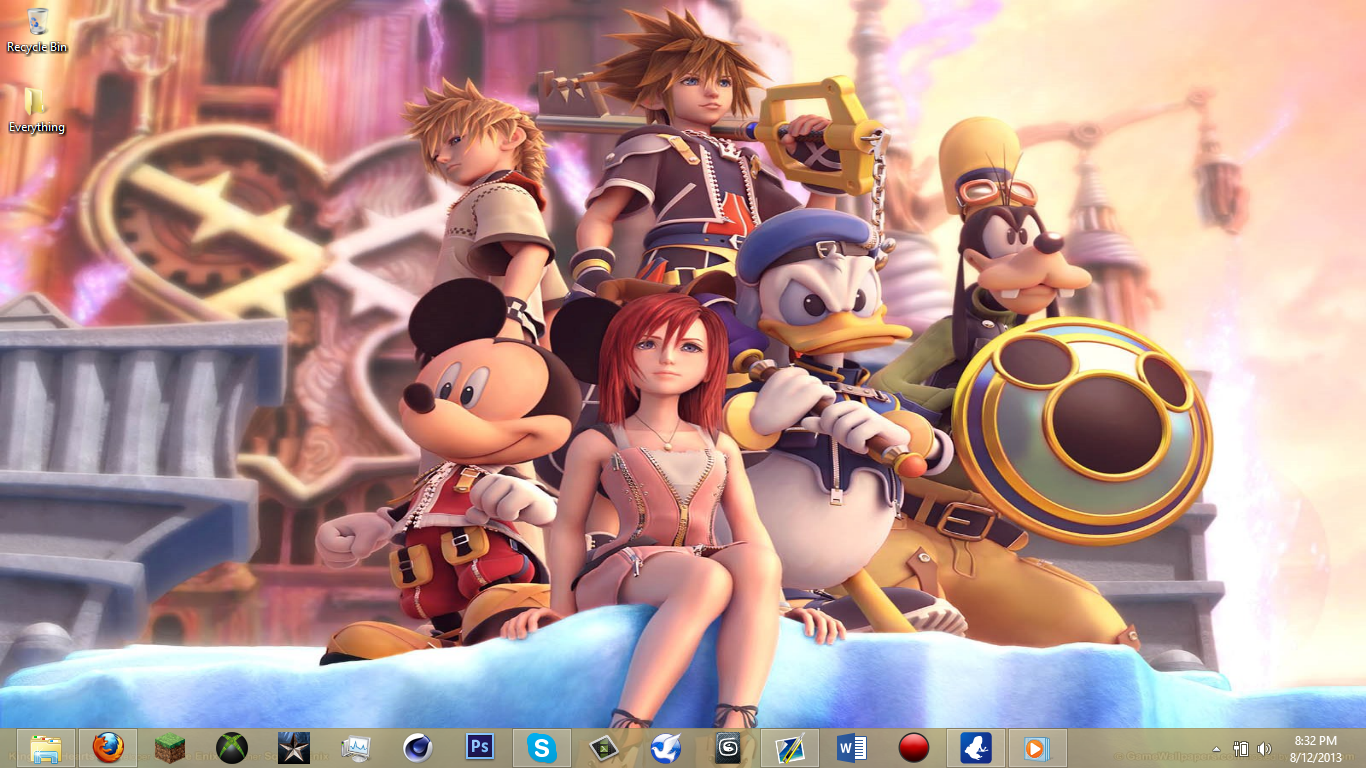
Task: Switch to Skype in the taskbar
Action: pos(542,748)
